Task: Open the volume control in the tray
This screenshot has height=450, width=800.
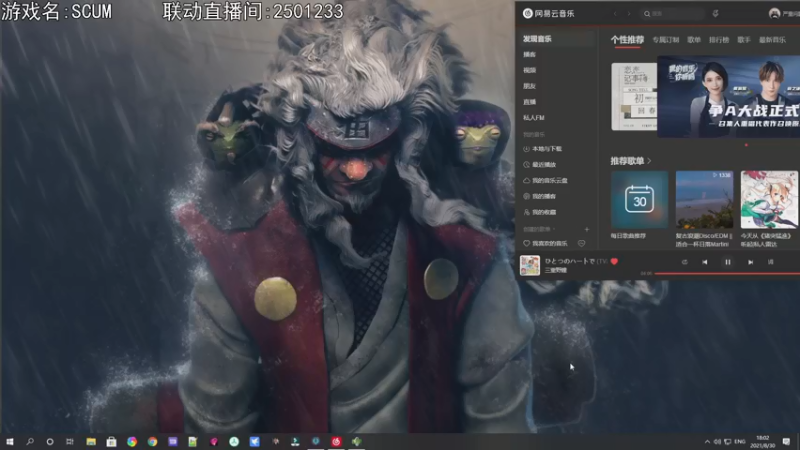Action: (x=717, y=441)
